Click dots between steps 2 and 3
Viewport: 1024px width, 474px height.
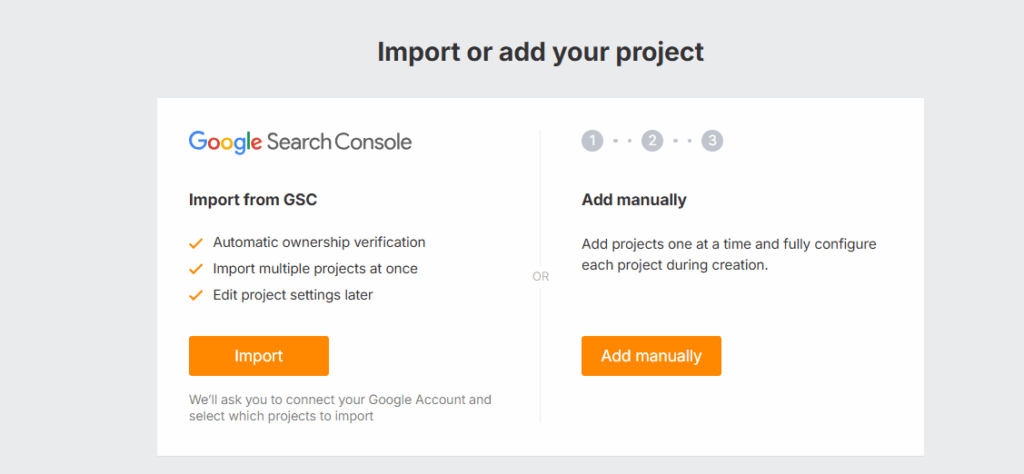click(682, 141)
